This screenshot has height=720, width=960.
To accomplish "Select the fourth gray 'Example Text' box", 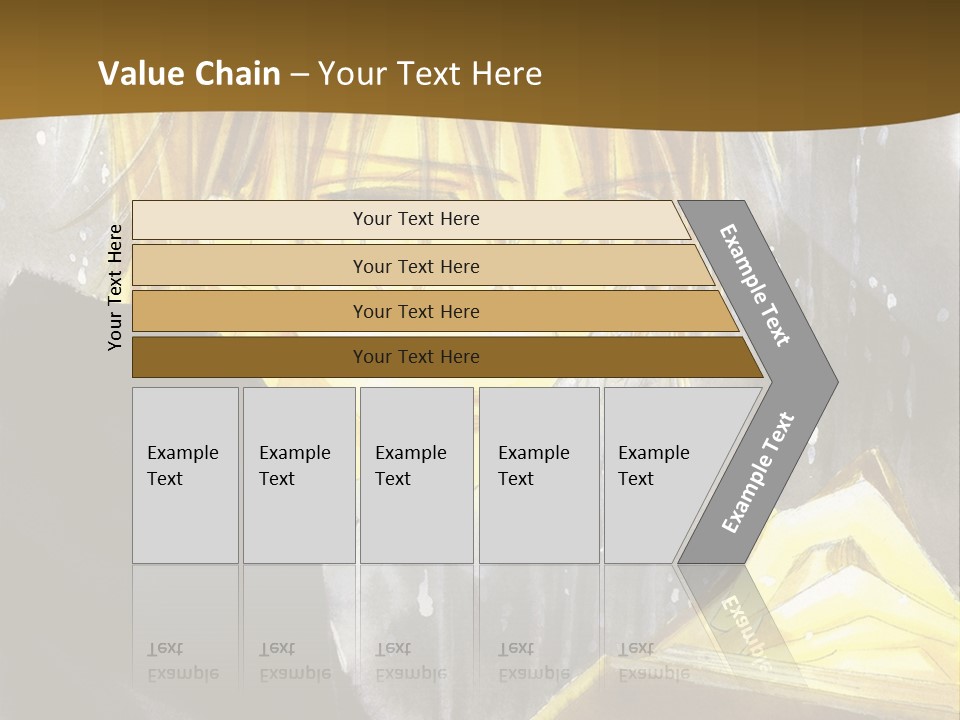I will tap(539, 475).
